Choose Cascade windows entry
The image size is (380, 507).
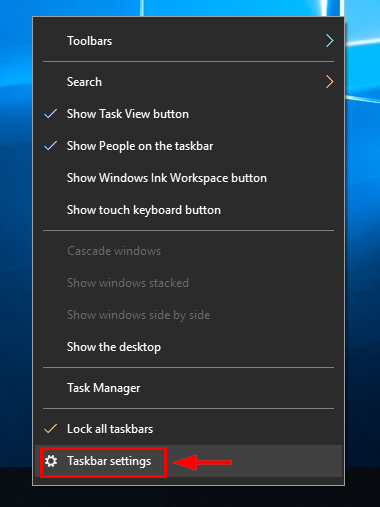tap(189, 251)
